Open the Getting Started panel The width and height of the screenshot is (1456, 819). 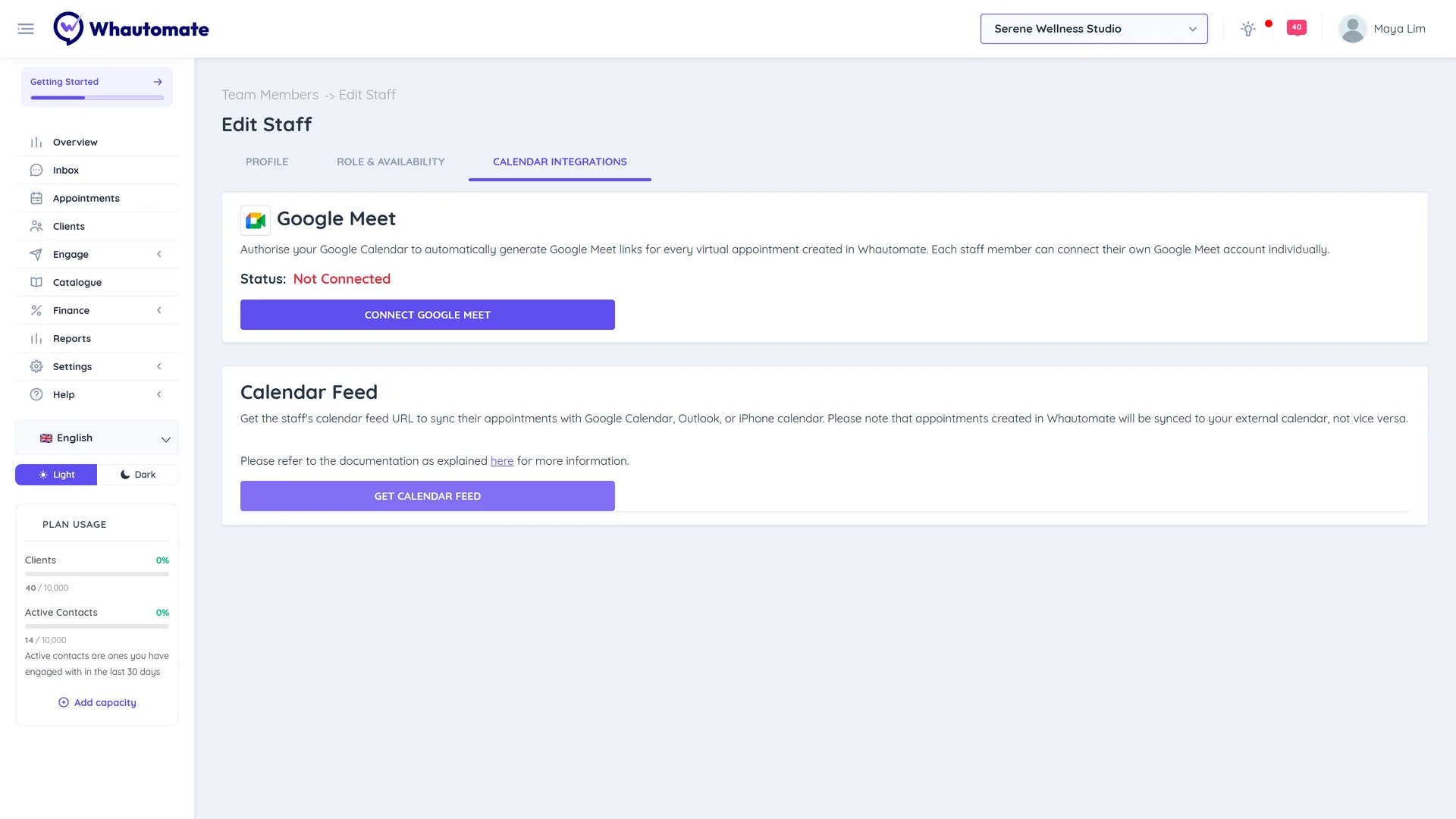point(97,86)
